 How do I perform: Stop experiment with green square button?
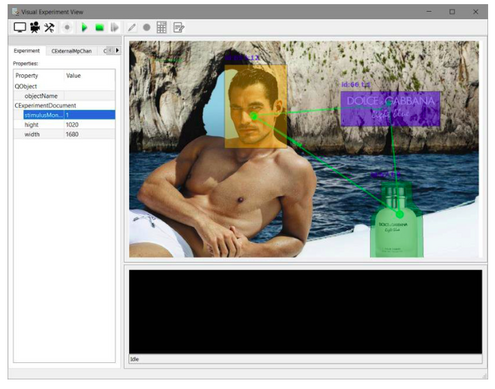point(99,28)
